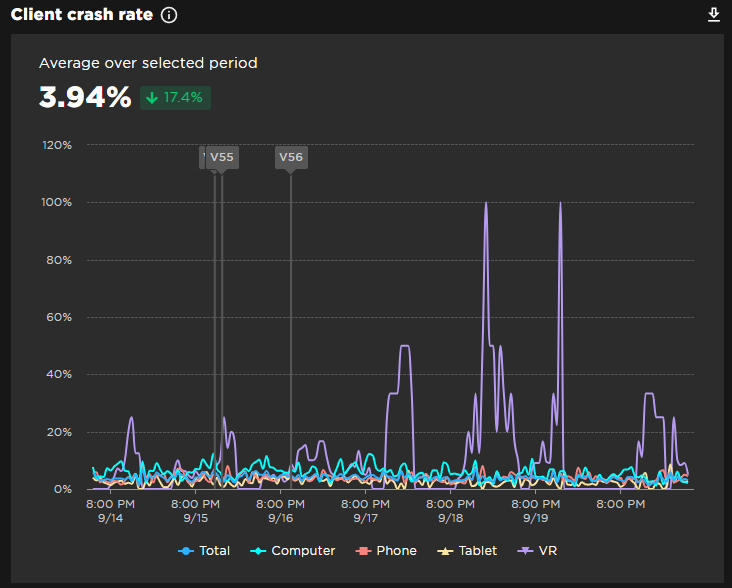Image resolution: width=732 pixels, height=588 pixels.
Task: Click the 8:00 PM 9/15 axis label
Action: pos(195,511)
